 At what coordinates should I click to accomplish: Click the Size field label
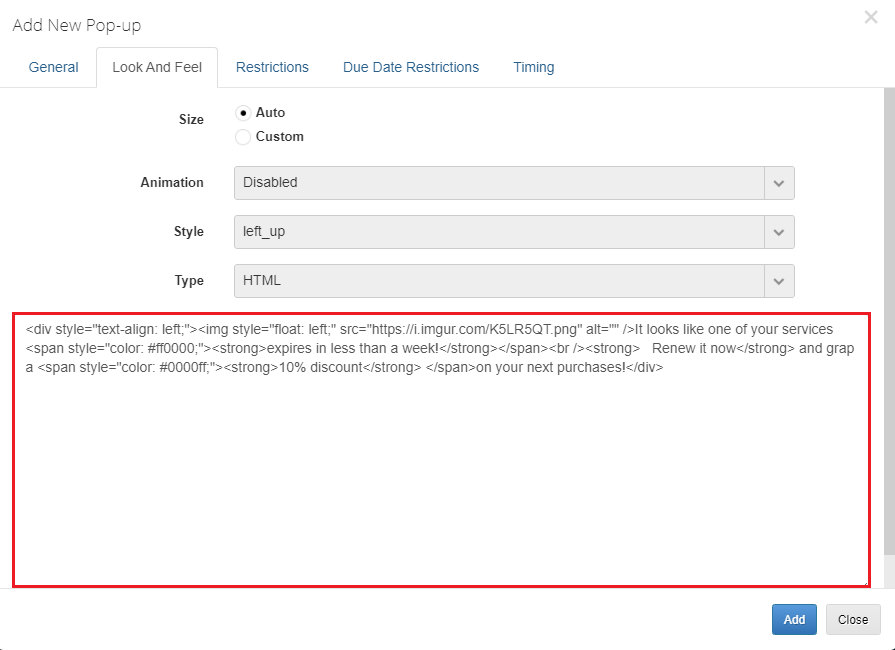coord(191,119)
